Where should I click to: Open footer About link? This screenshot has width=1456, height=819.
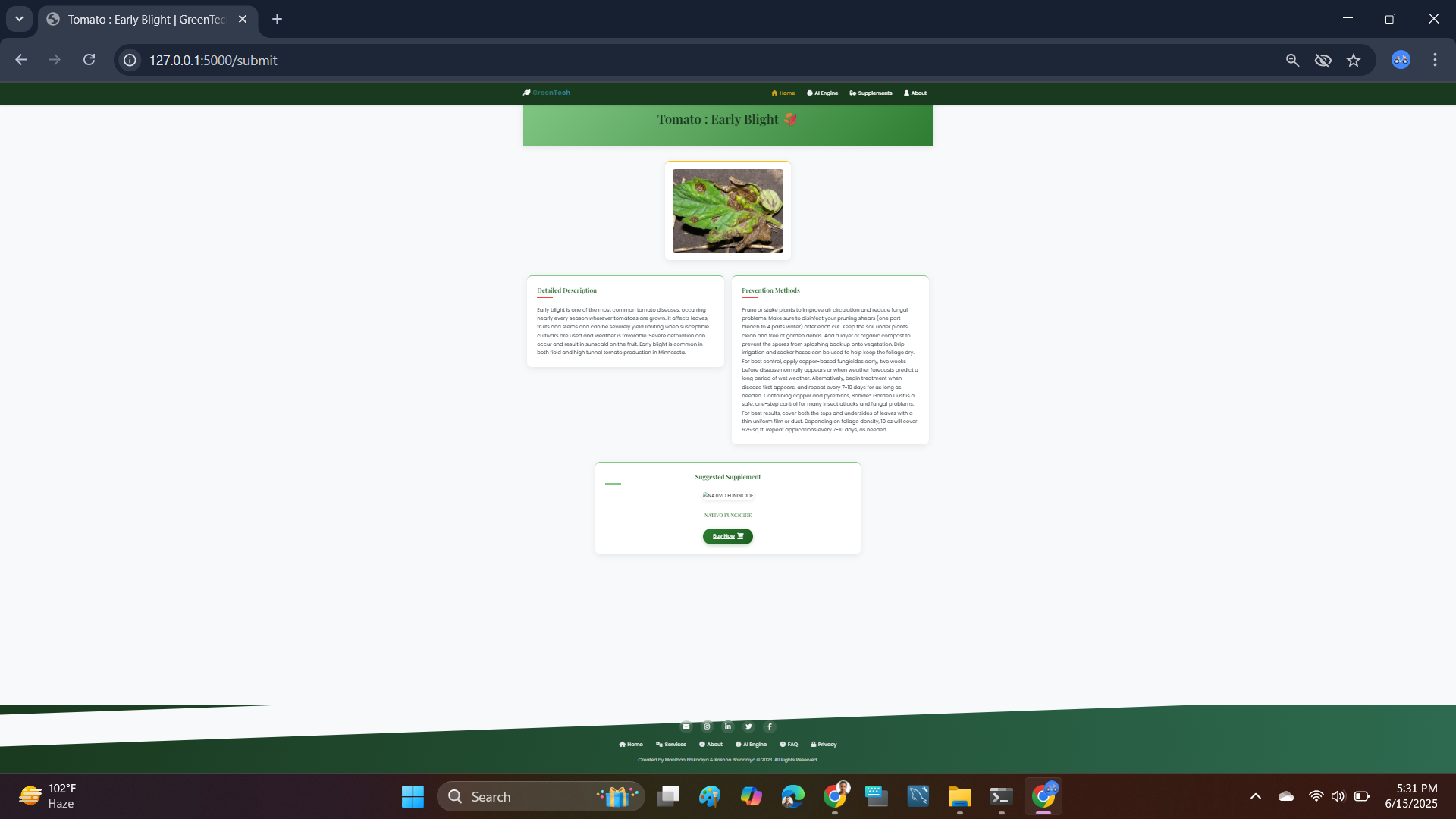pos(711,745)
